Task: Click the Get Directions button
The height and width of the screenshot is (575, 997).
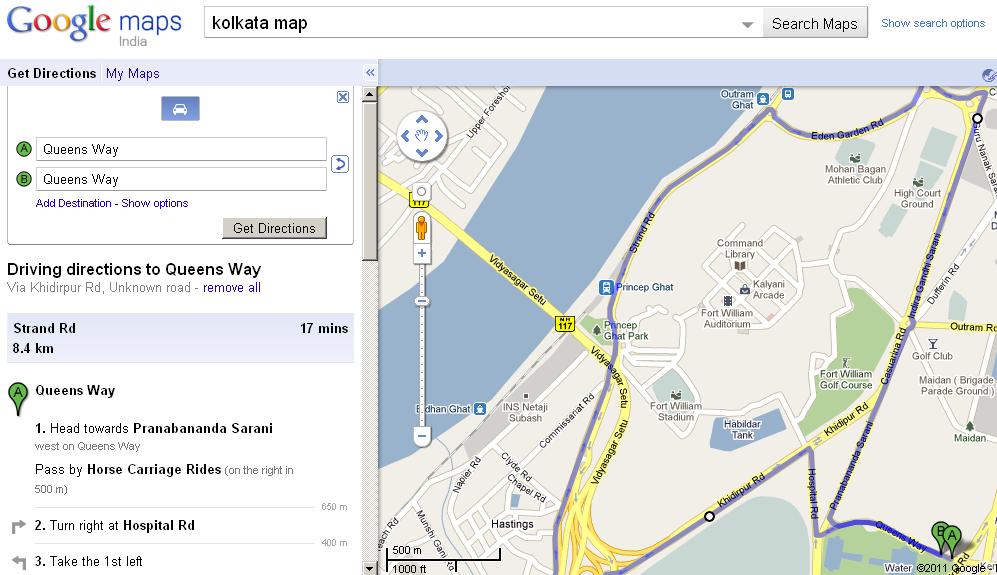Action: pos(274,228)
